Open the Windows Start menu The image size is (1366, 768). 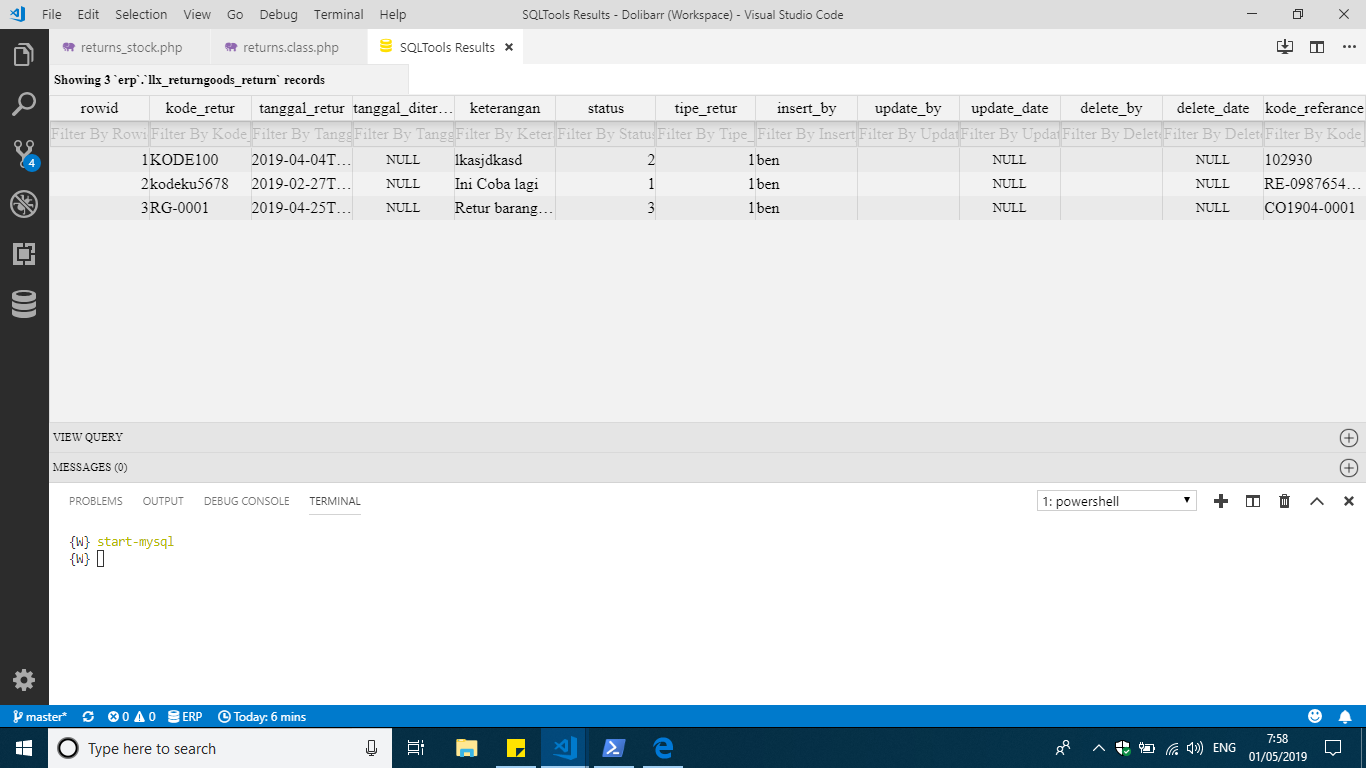[x=24, y=748]
